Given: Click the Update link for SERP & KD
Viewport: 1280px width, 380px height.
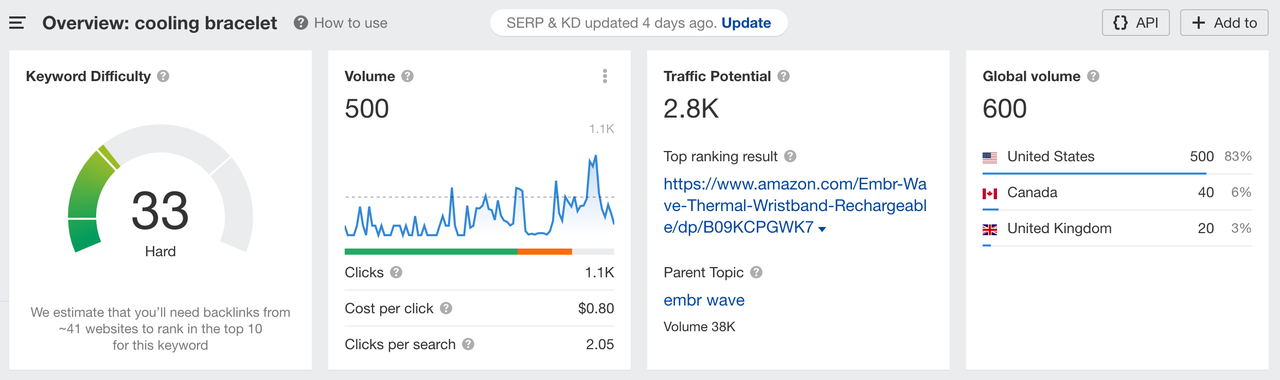Looking at the screenshot, I should [x=746, y=22].
